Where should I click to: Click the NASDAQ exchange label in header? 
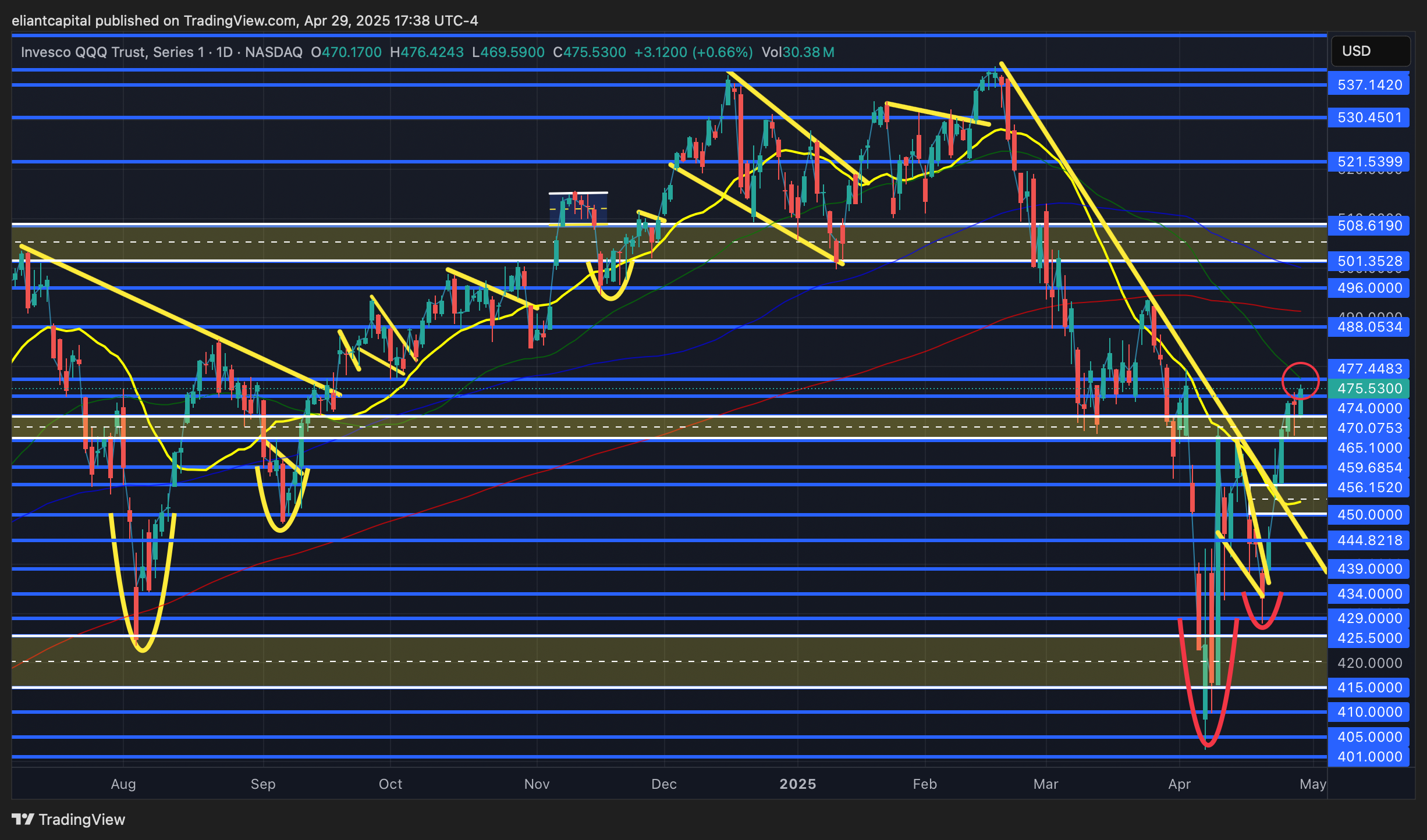coord(274,52)
